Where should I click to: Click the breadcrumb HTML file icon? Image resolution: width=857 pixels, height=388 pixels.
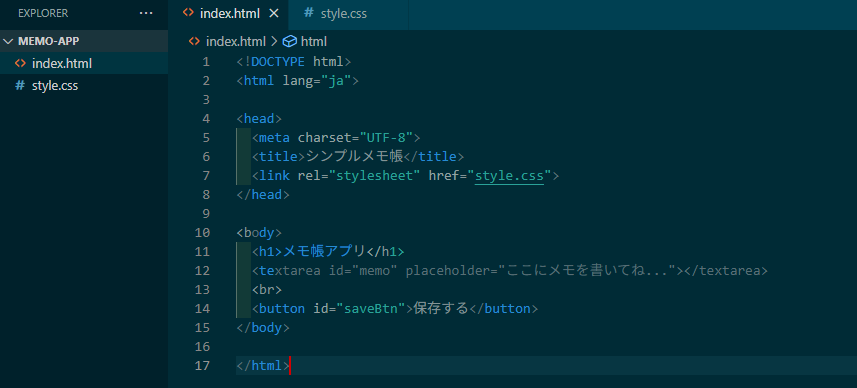tap(194, 42)
